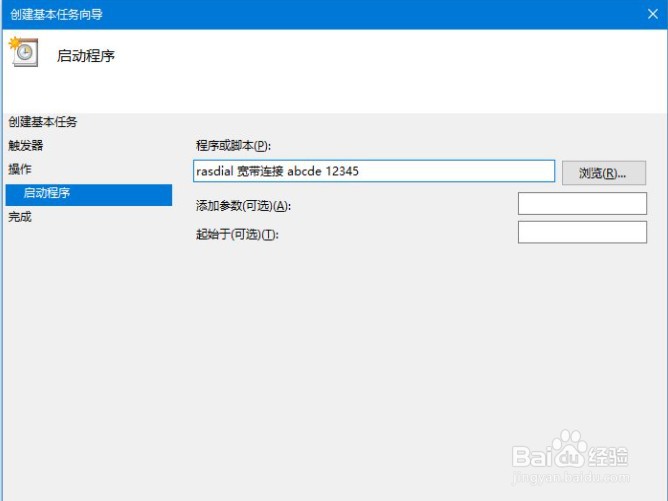
Task: Select 触发器 step in sidebar
Action: (x=26, y=145)
